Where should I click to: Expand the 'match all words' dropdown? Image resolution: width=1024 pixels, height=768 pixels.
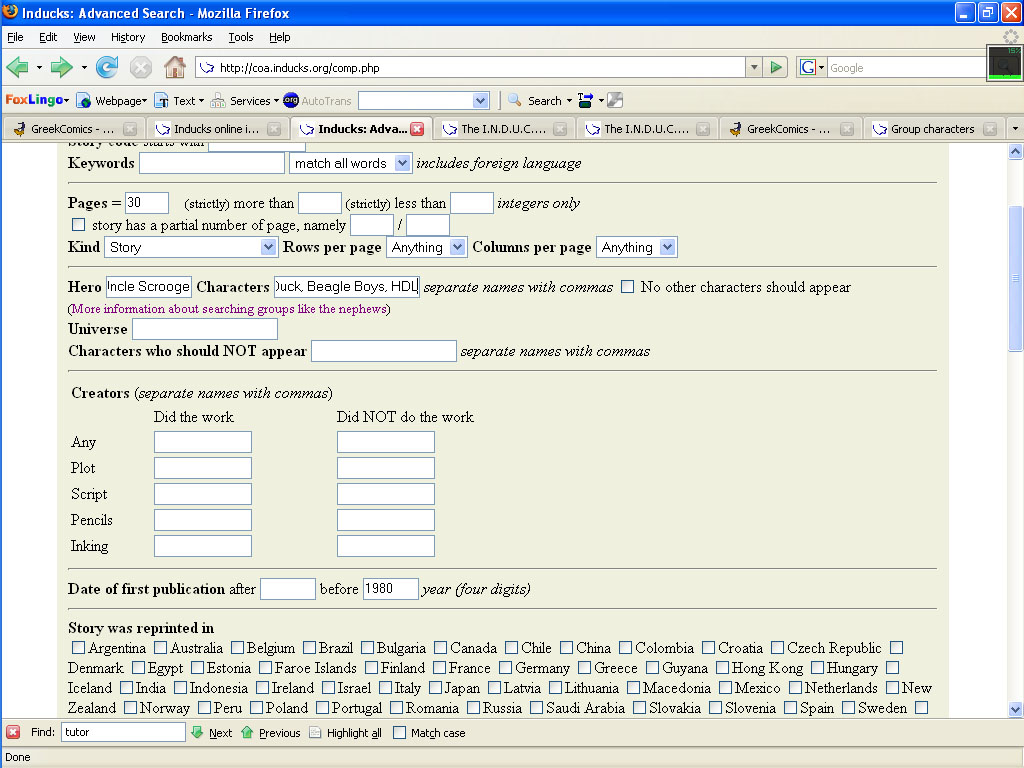click(x=350, y=163)
